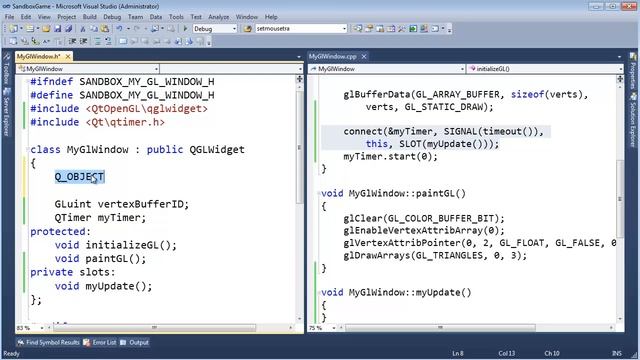640x360 pixels.
Task: Switch to the MyGlWindow.h* tab
Action: tap(38, 56)
